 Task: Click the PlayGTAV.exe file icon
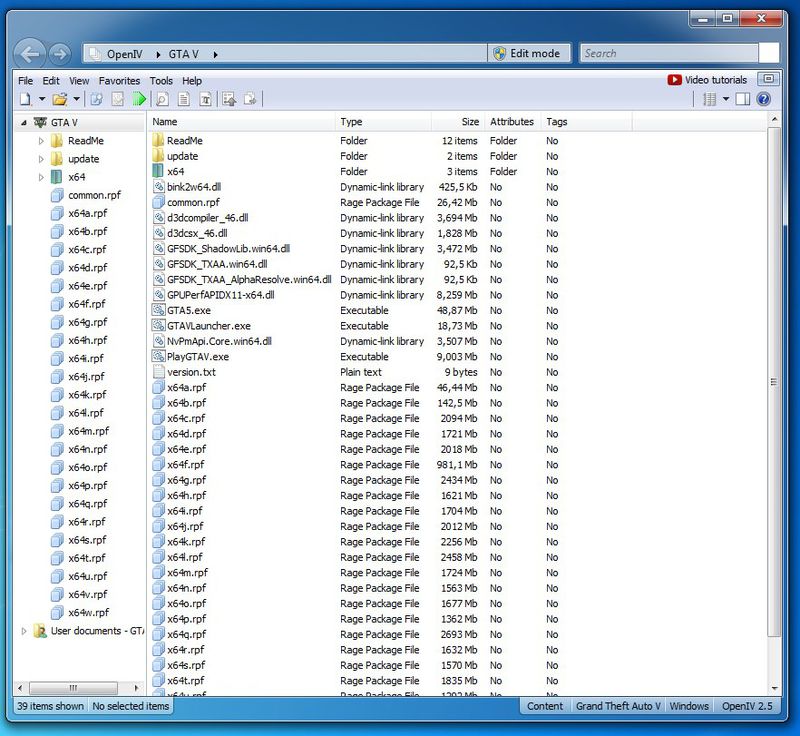[158, 357]
